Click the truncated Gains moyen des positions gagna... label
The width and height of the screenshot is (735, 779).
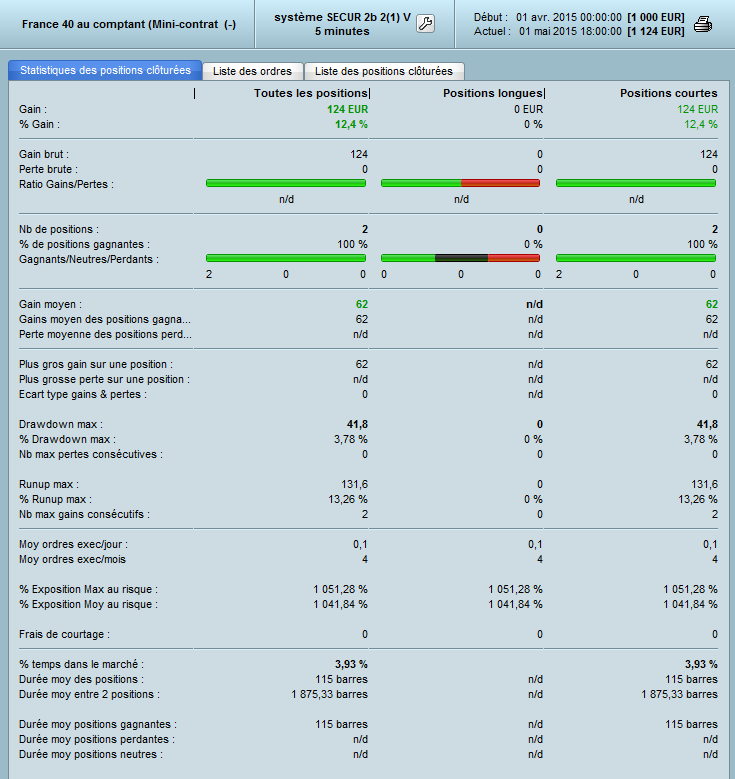coord(105,319)
